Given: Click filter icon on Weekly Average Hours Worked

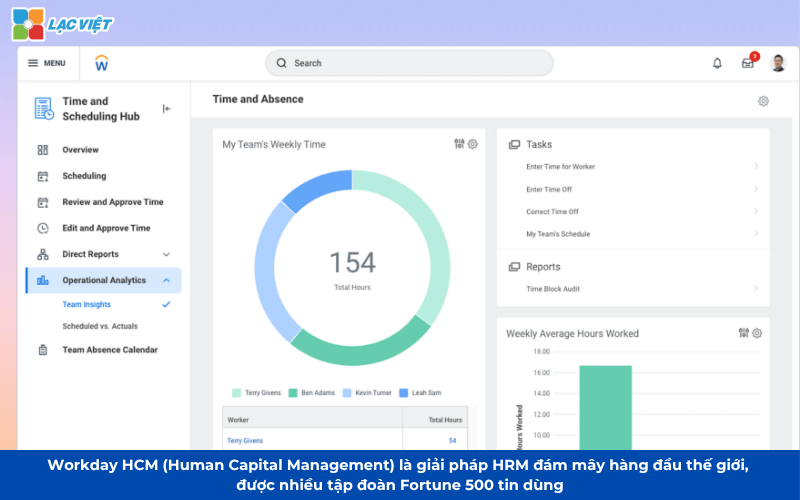Looking at the screenshot, I should click(x=744, y=333).
